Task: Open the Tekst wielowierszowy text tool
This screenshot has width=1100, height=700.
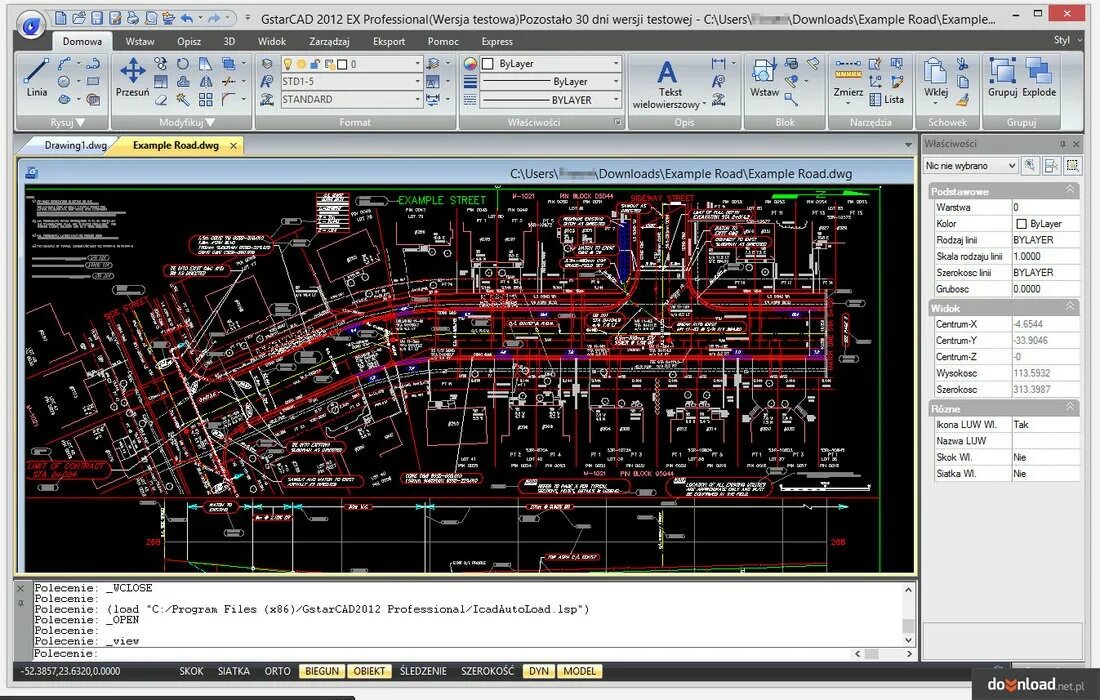Action: pos(668,84)
